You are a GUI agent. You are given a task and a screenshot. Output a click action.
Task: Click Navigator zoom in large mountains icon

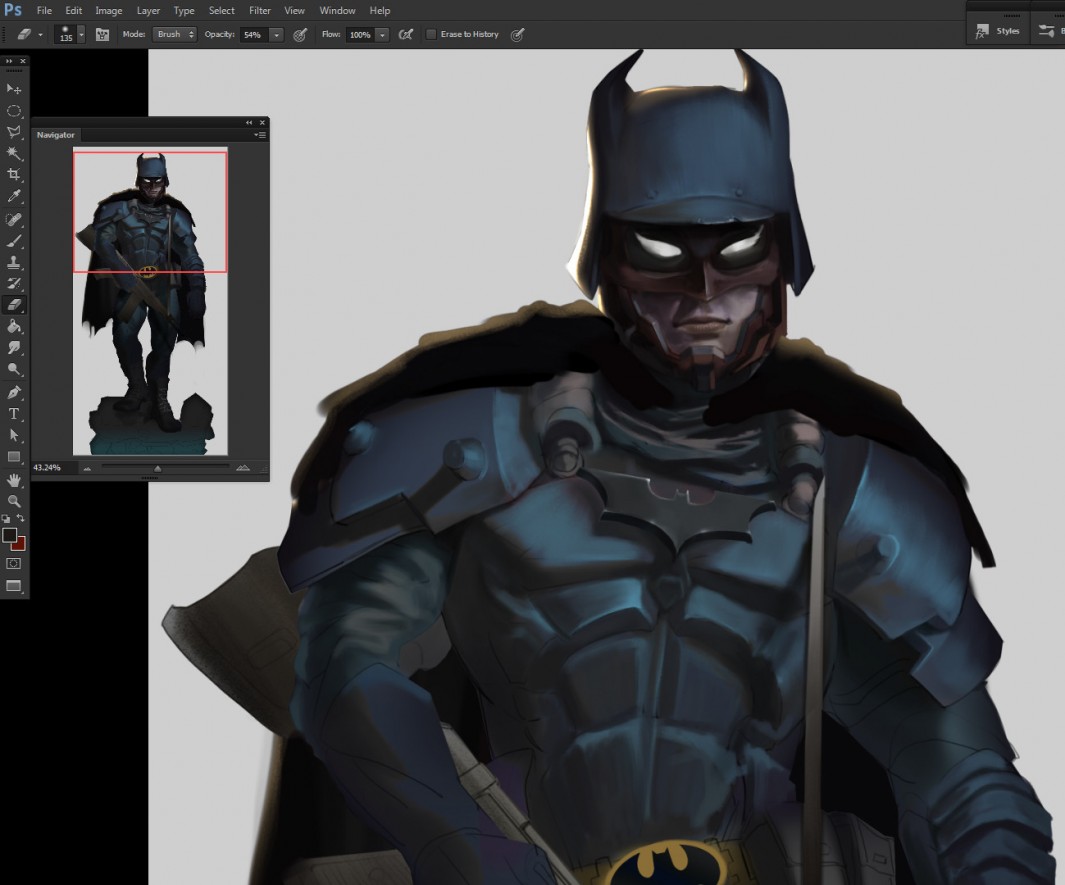[242, 467]
